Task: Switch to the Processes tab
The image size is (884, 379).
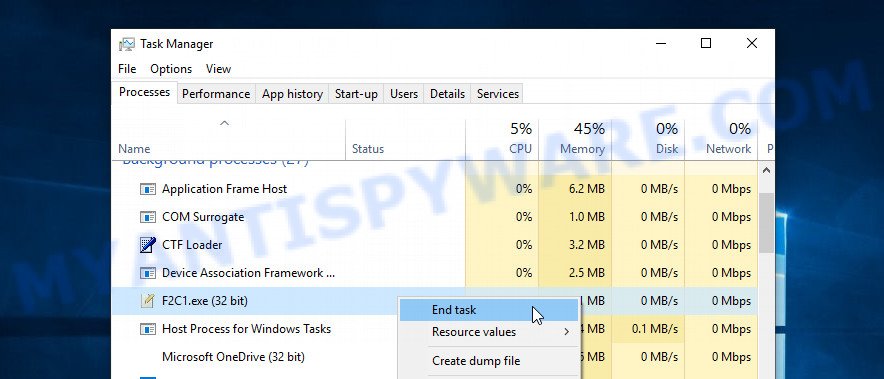Action: (144, 92)
